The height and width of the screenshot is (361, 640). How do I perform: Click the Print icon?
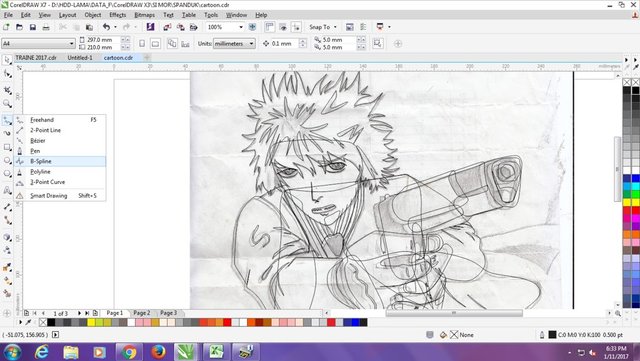[46, 27]
